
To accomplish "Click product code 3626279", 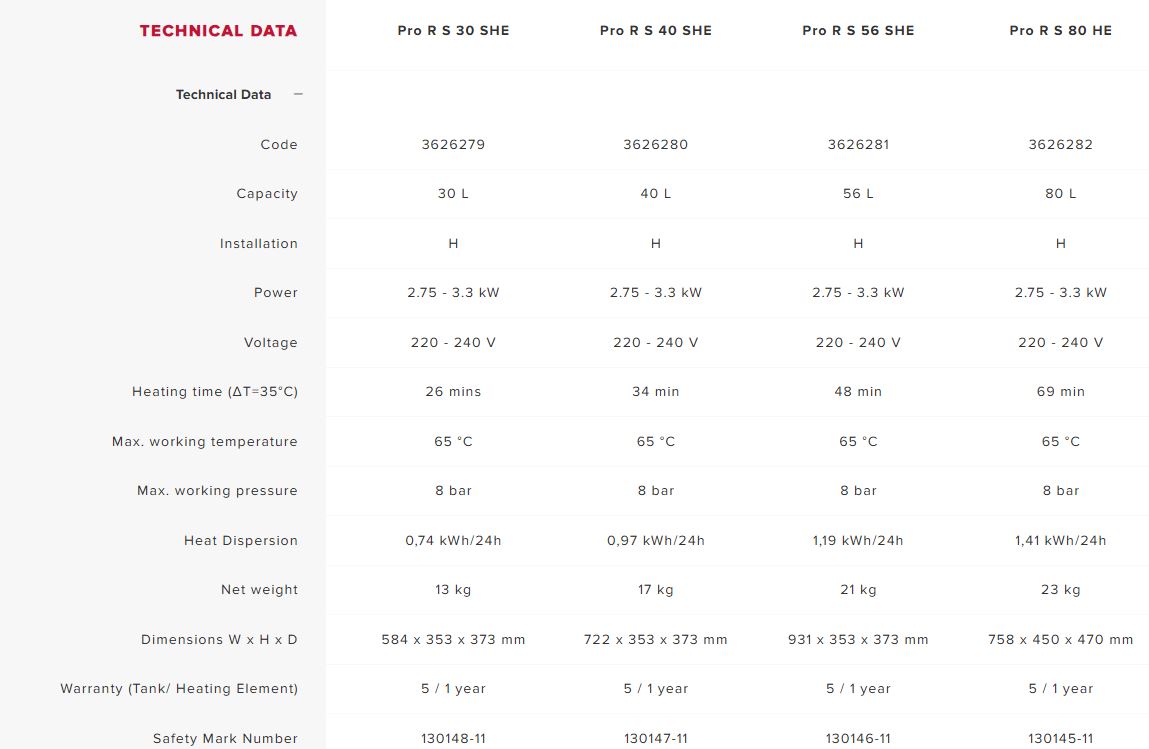I will [x=453, y=145].
